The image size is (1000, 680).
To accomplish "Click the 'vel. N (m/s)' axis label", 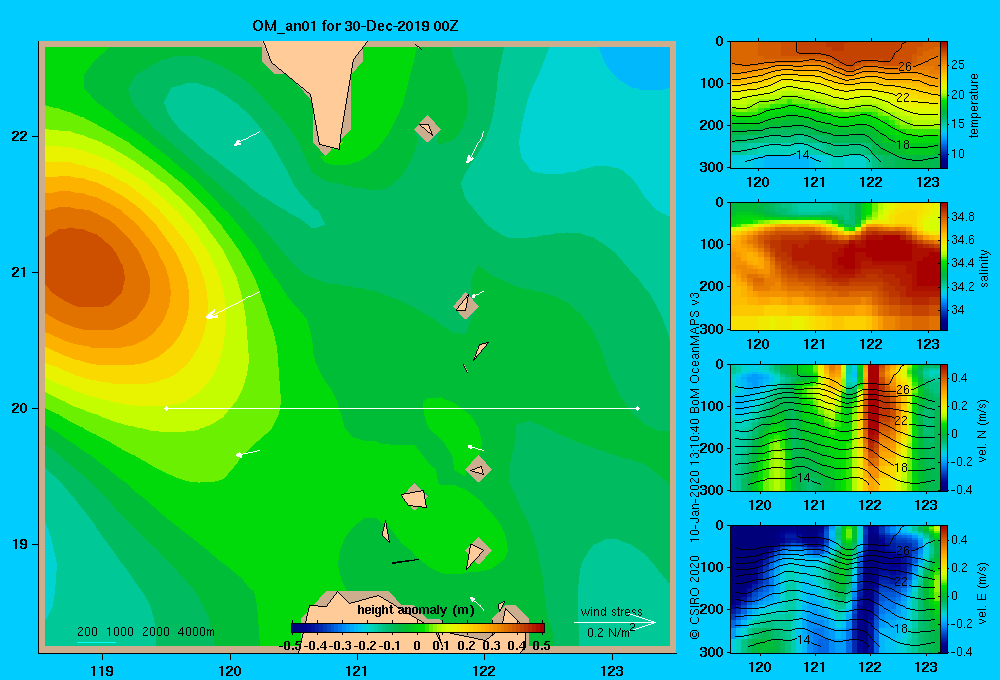I will [983, 431].
